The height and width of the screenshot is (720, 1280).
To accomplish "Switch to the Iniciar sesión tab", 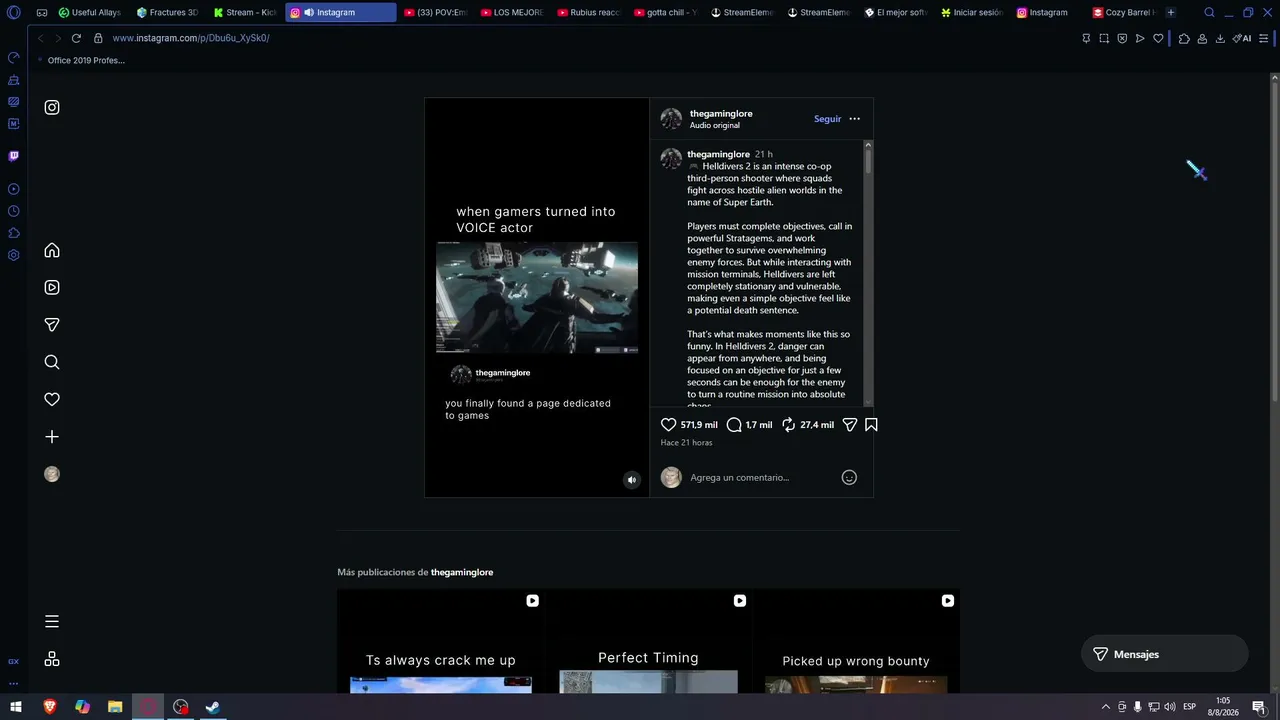I will click(972, 13).
